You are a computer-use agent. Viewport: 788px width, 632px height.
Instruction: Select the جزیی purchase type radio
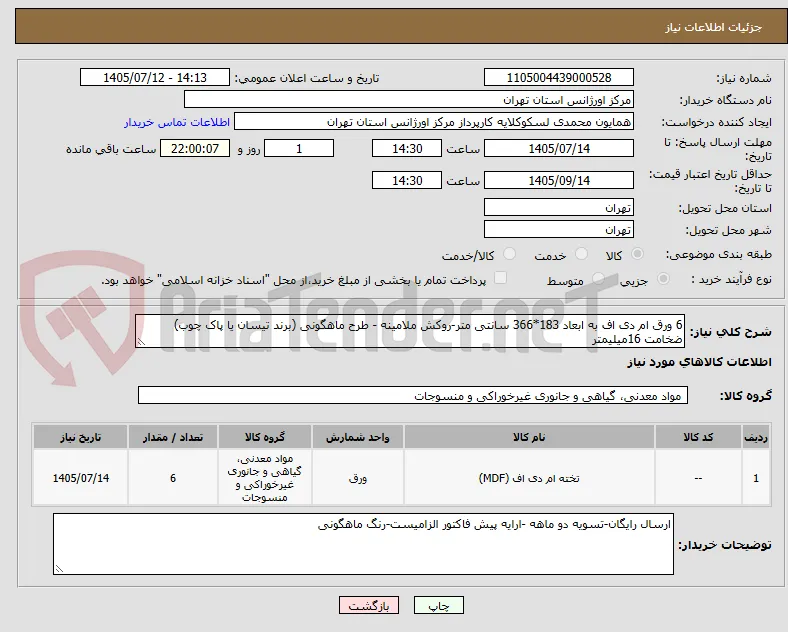coord(663,279)
